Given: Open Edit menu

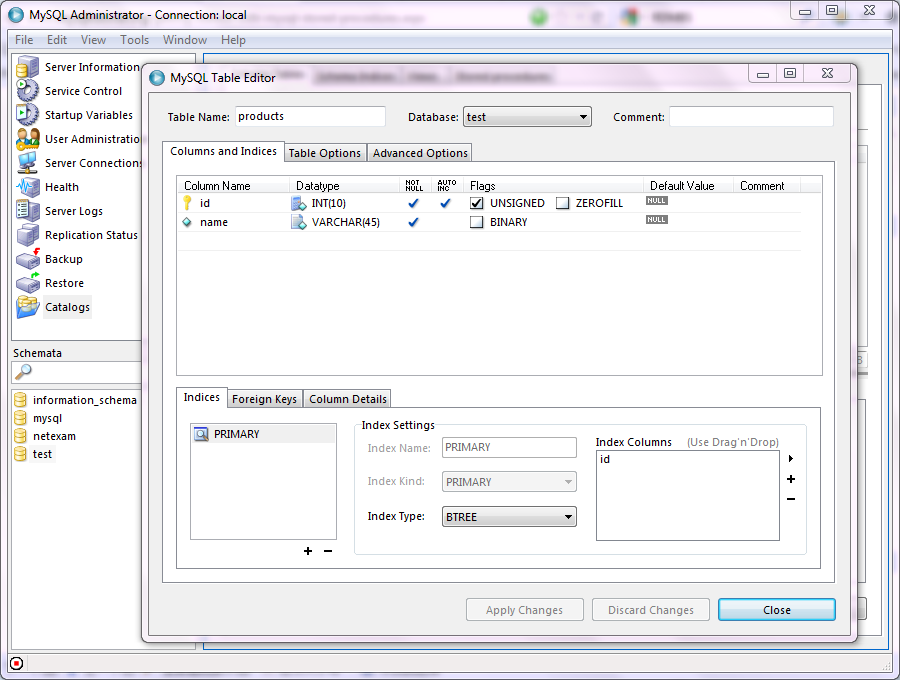Looking at the screenshot, I should click(57, 40).
